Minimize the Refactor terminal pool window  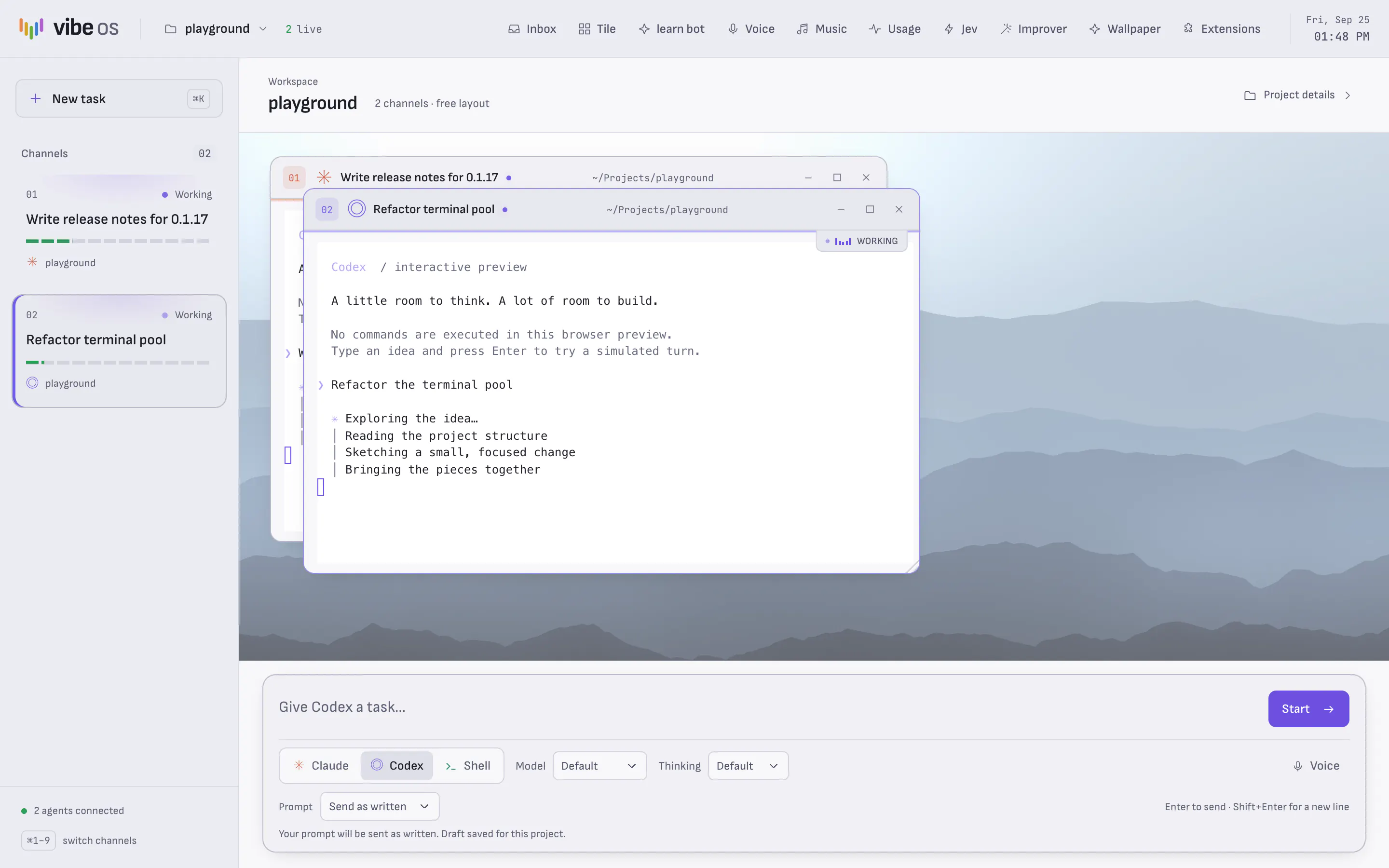point(841,210)
